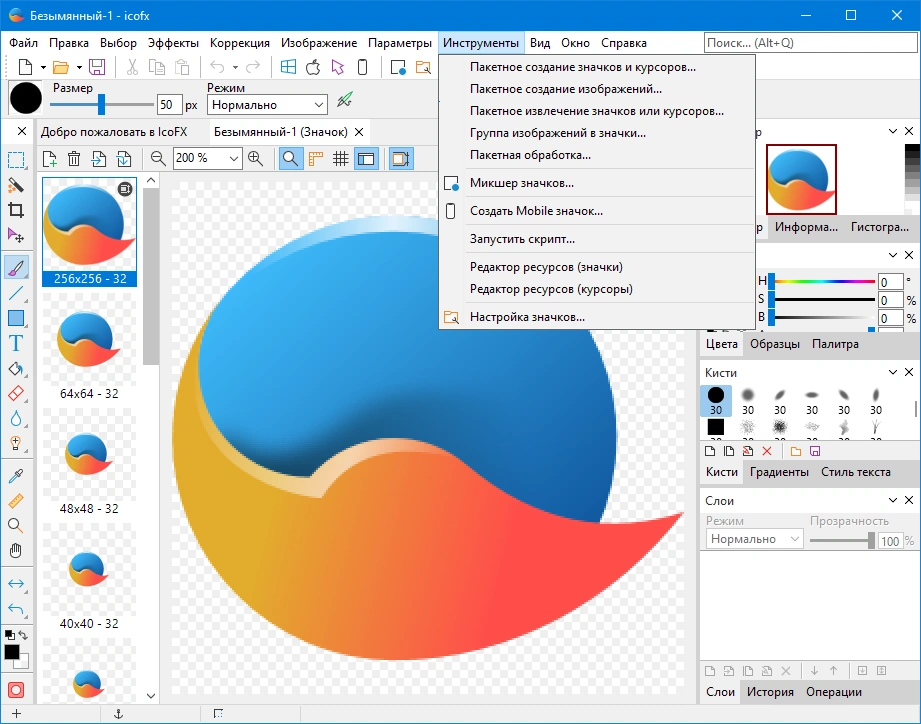Open the Файл menu

[x=23, y=43]
